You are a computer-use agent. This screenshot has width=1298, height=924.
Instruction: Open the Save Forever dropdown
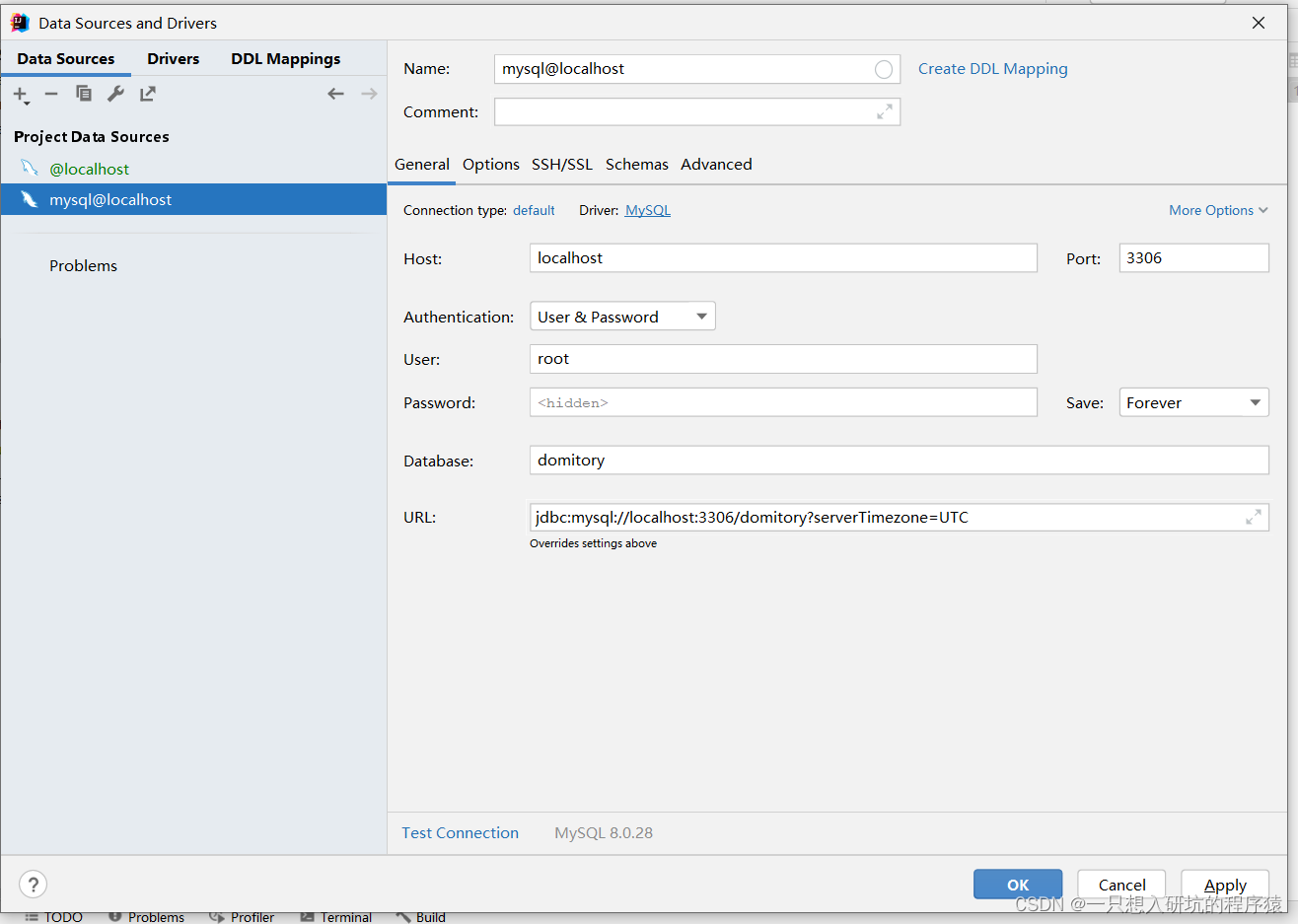[x=1193, y=402]
